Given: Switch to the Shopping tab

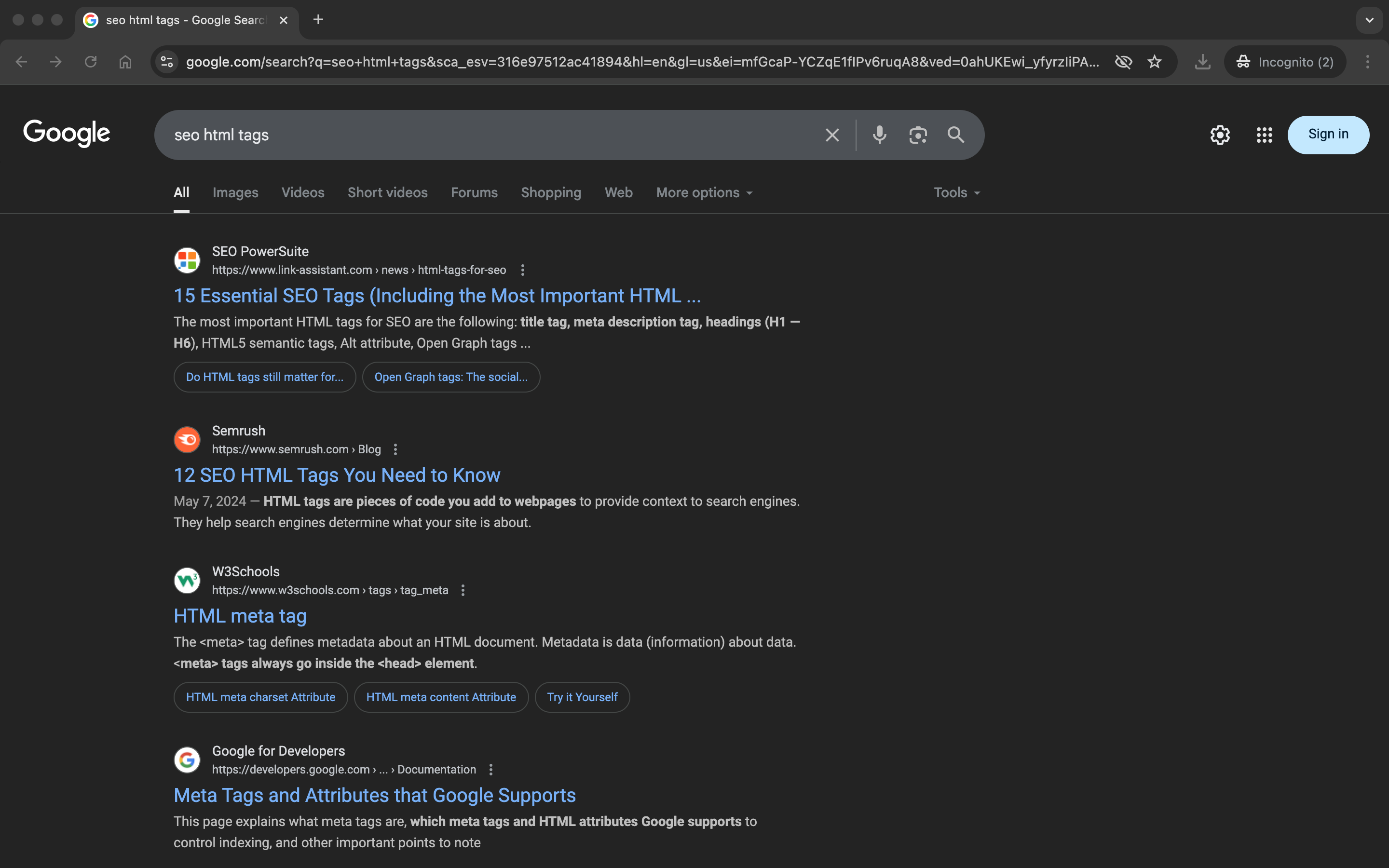Looking at the screenshot, I should point(551,193).
